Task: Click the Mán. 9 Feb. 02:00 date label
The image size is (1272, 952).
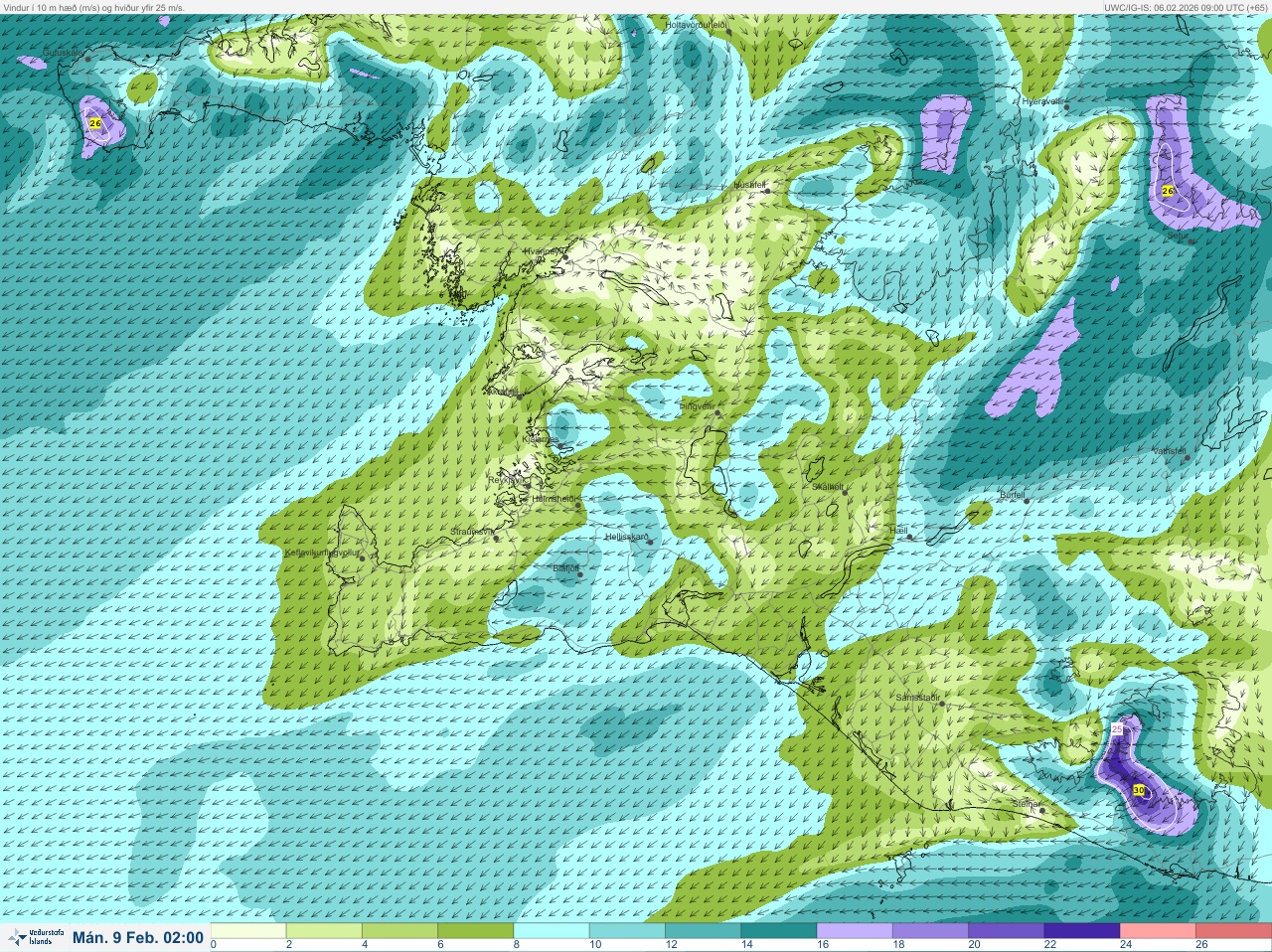Action: click(x=138, y=937)
